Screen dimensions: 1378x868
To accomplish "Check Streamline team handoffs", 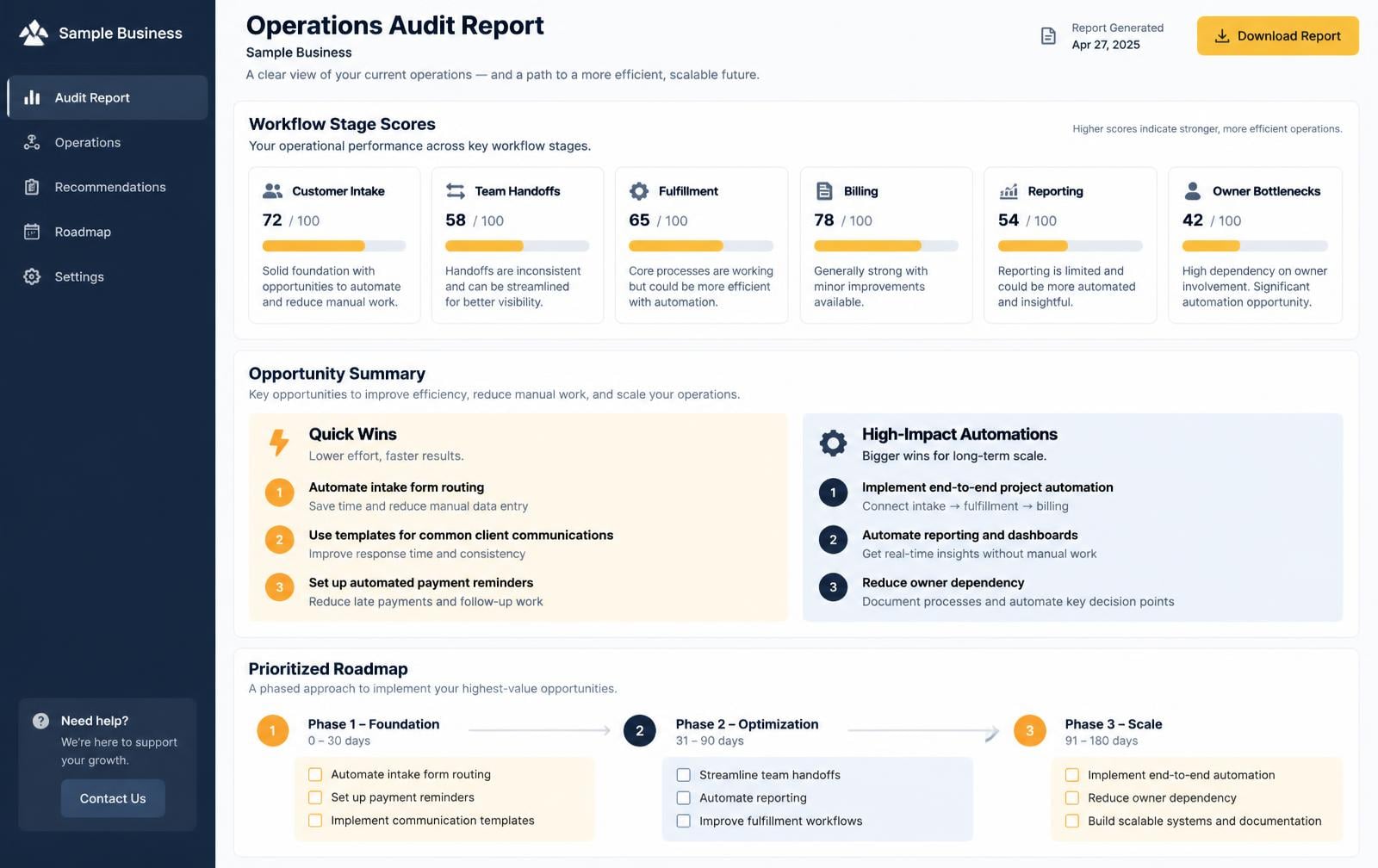I will pyautogui.click(x=684, y=775).
